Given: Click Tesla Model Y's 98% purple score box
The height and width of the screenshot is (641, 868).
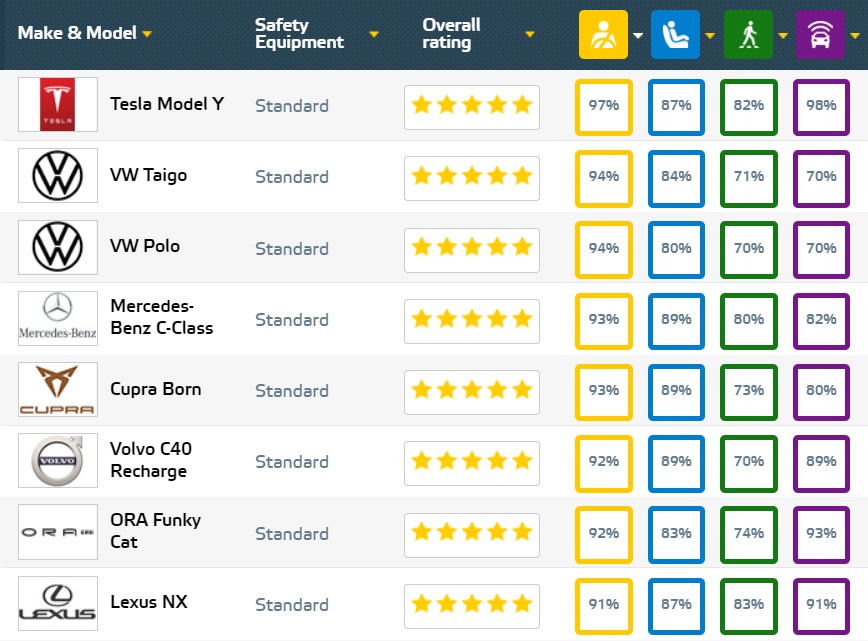Looking at the screenshot, I should [x=820, y=105].
